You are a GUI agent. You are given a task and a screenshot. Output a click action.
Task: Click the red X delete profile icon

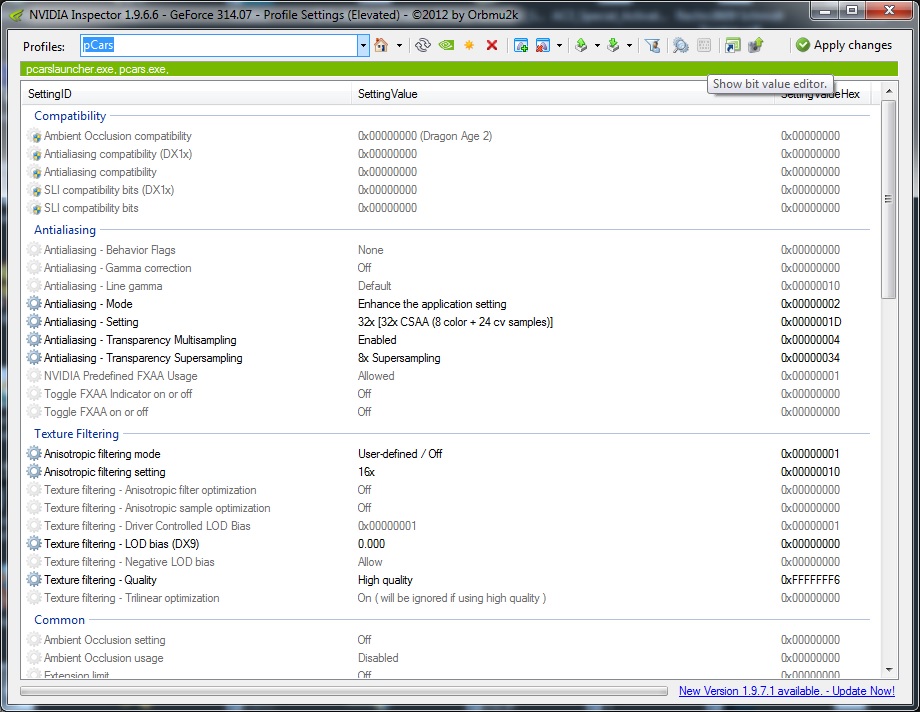pyautogui.click(x=492, y=45)
